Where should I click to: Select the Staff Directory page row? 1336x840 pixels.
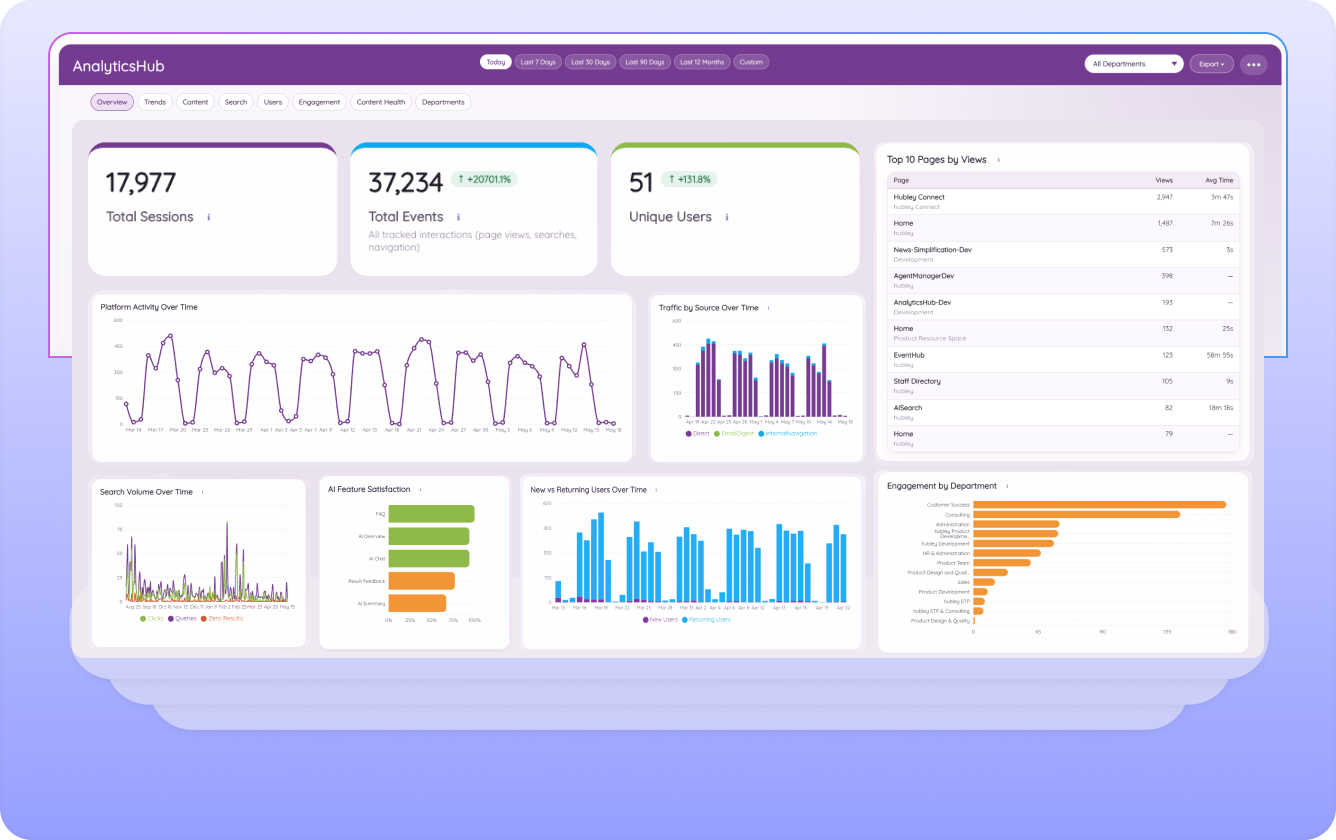(x=1063, y=385)
